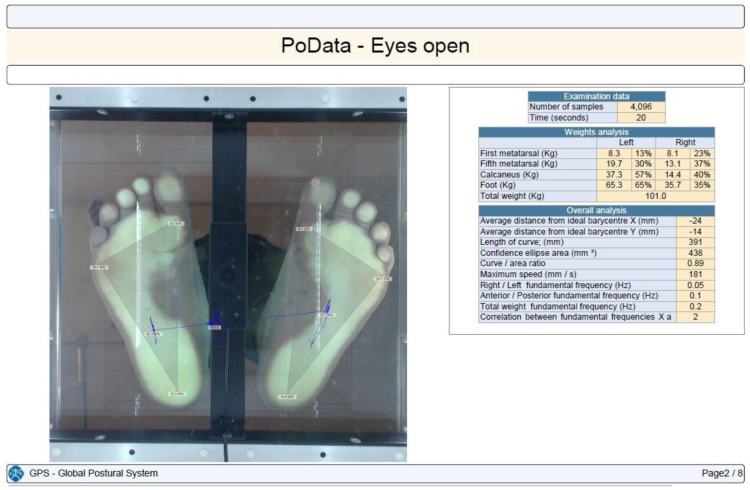Select Anterior/Posterior frequency value 0.1
Viewport: 750px width, 490px height.
click(x=695, y=296)
